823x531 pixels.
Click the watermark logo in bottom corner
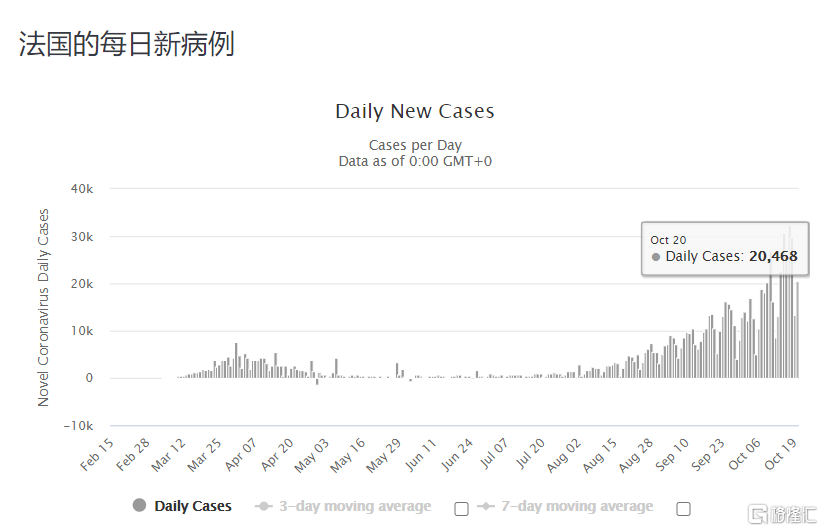[782, 514]
